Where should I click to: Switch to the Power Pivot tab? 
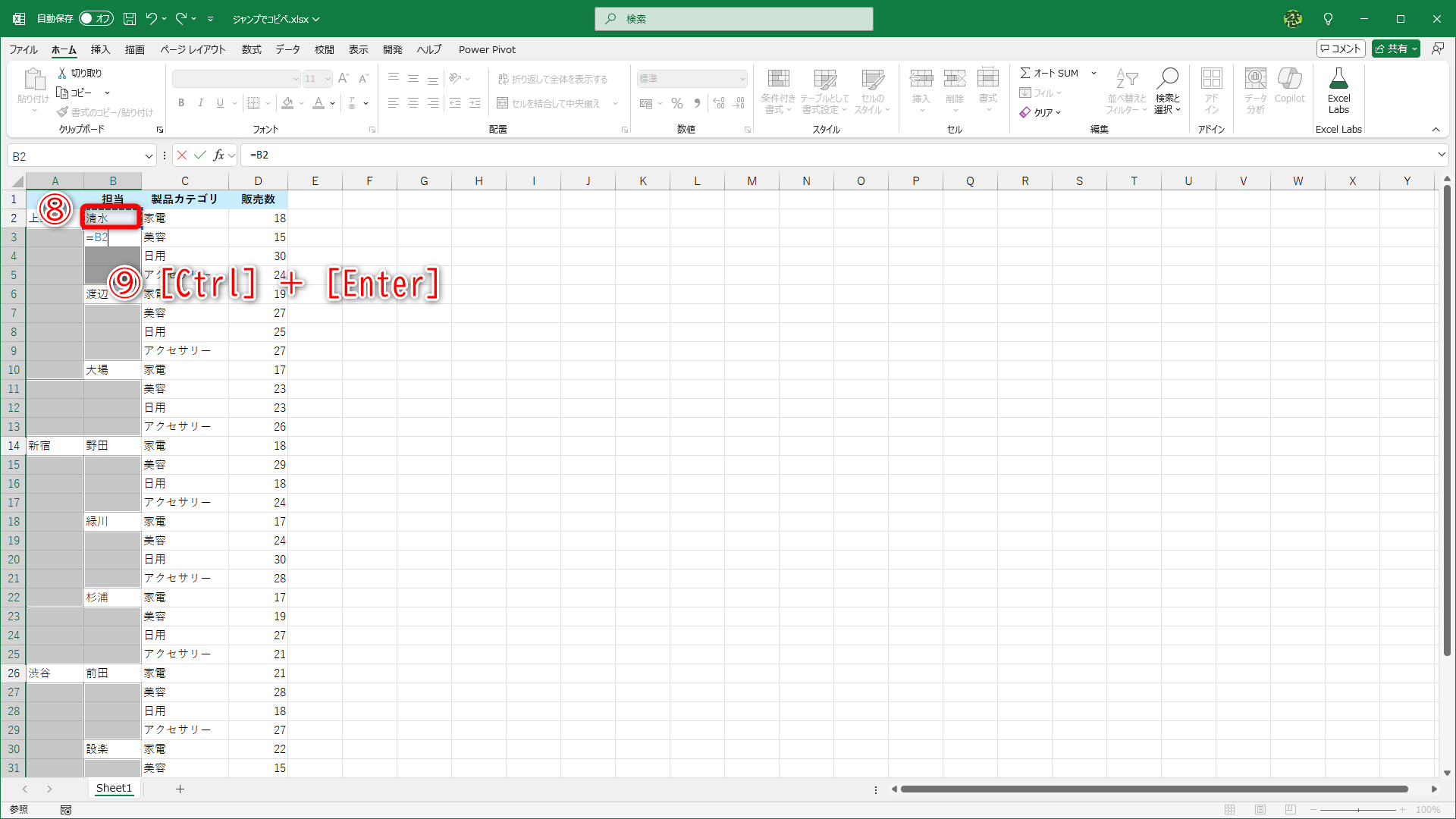tap(487, 49)
